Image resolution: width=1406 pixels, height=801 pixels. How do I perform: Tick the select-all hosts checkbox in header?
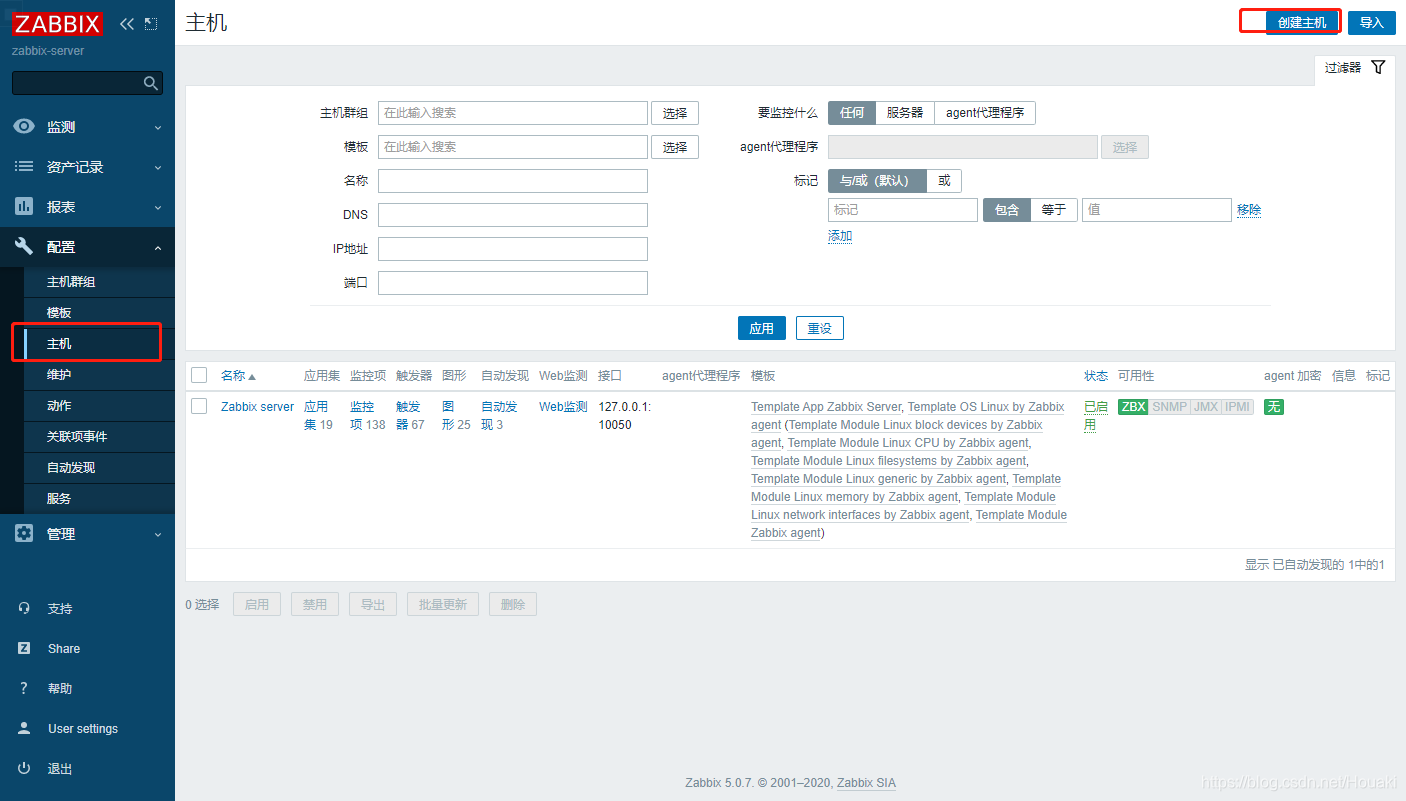pos(199,375)
